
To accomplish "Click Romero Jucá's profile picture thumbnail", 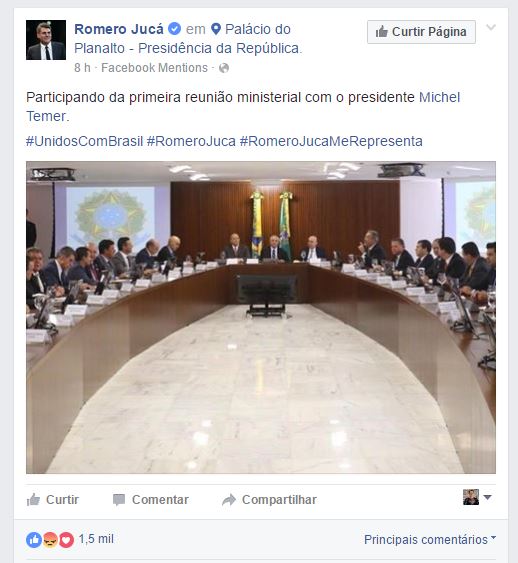I will pyautogui.click(x=46, y=40).
